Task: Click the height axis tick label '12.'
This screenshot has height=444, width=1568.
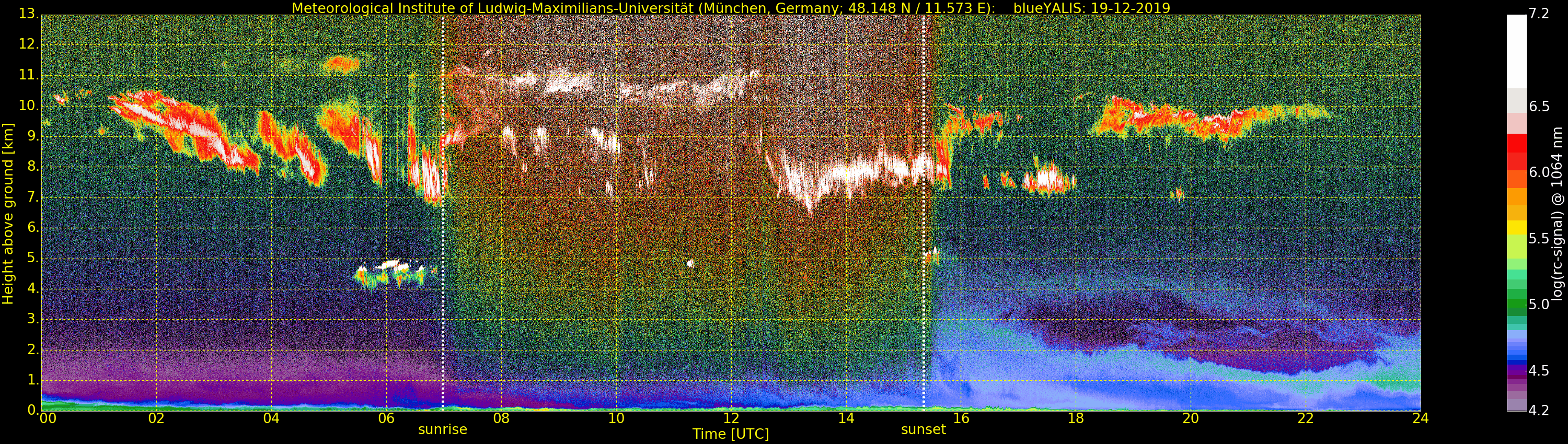Action: [29, 44]
